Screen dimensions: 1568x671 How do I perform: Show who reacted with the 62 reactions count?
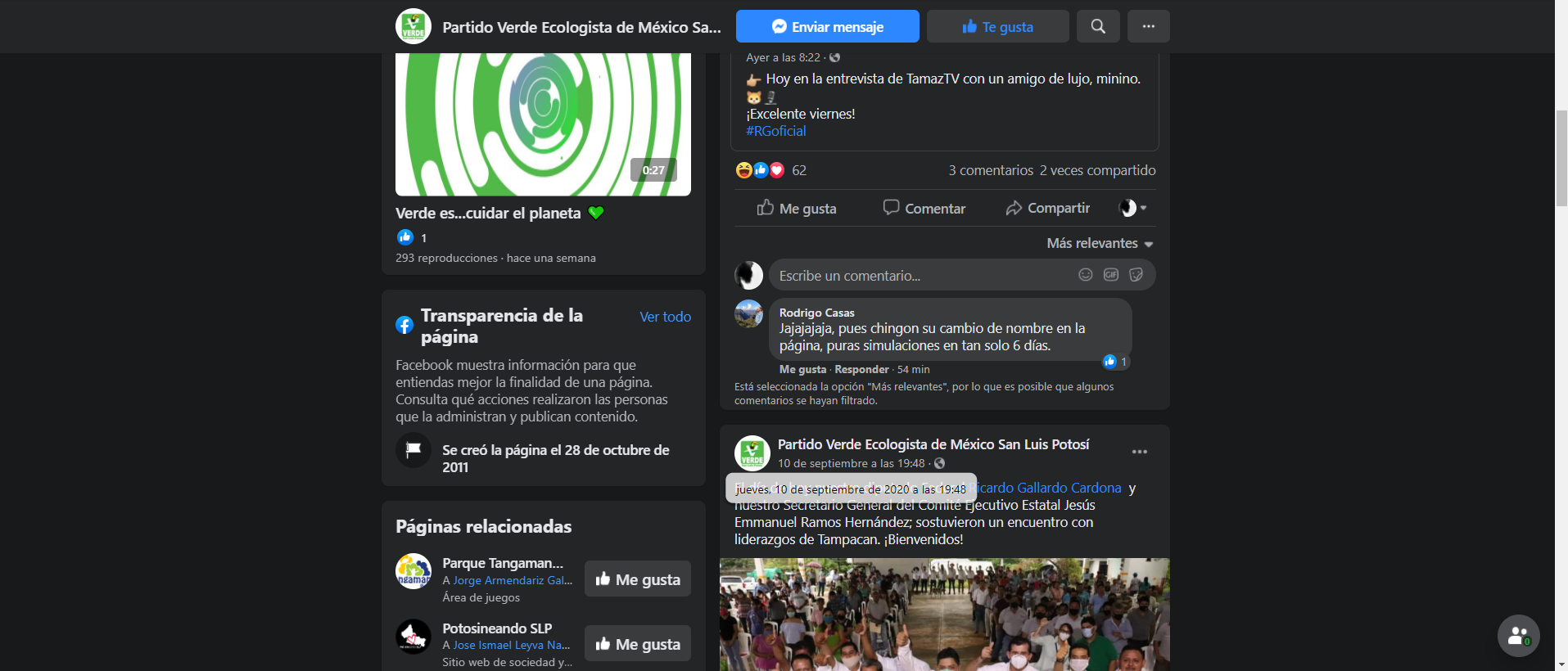point(799,170)
